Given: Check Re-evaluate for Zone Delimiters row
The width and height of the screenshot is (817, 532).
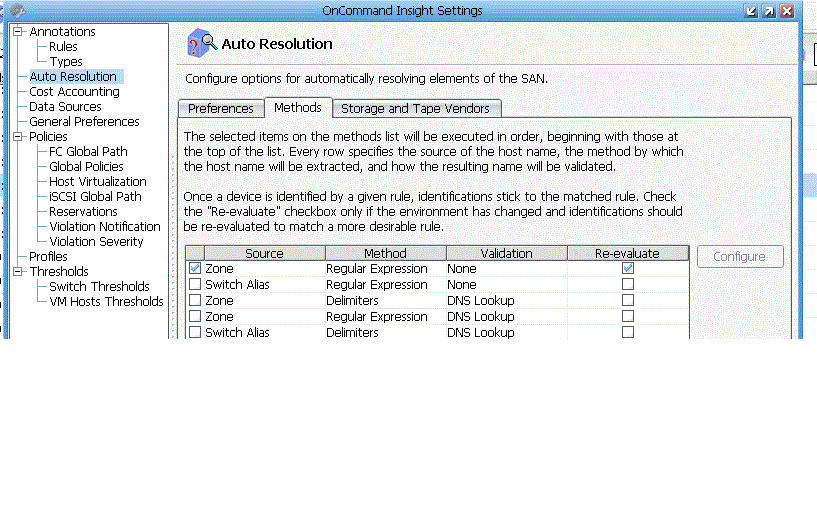Looking at the screenshot, I should point(628,301).
